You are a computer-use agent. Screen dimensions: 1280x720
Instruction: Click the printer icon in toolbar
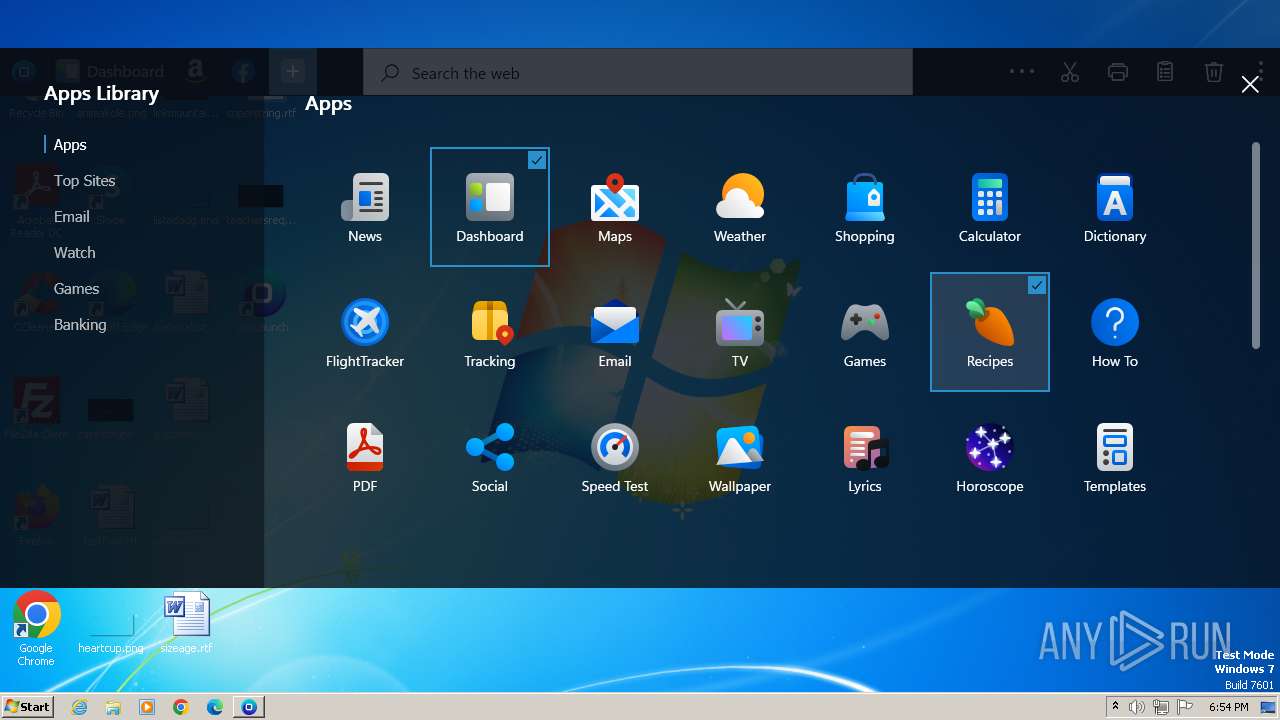coord(1118,72)
